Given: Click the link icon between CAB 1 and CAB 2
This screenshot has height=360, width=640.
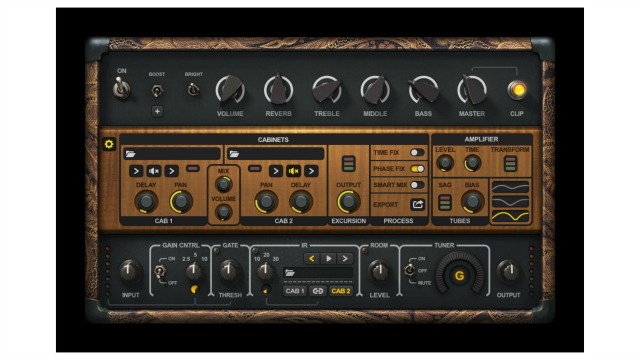Looking at the screenshot, I should coord(318,291).
